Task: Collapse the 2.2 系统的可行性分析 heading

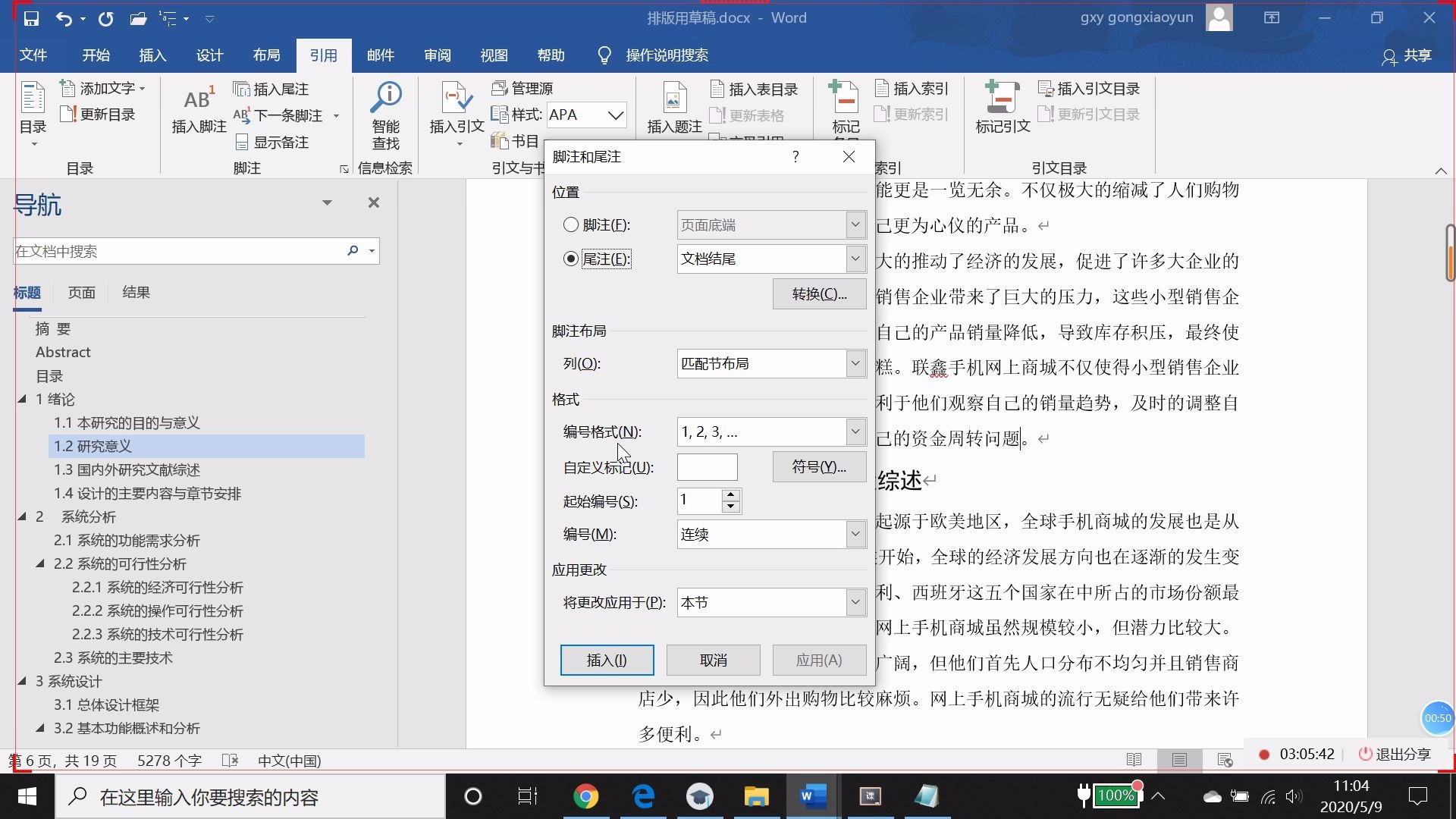Action: coord(40,563)
